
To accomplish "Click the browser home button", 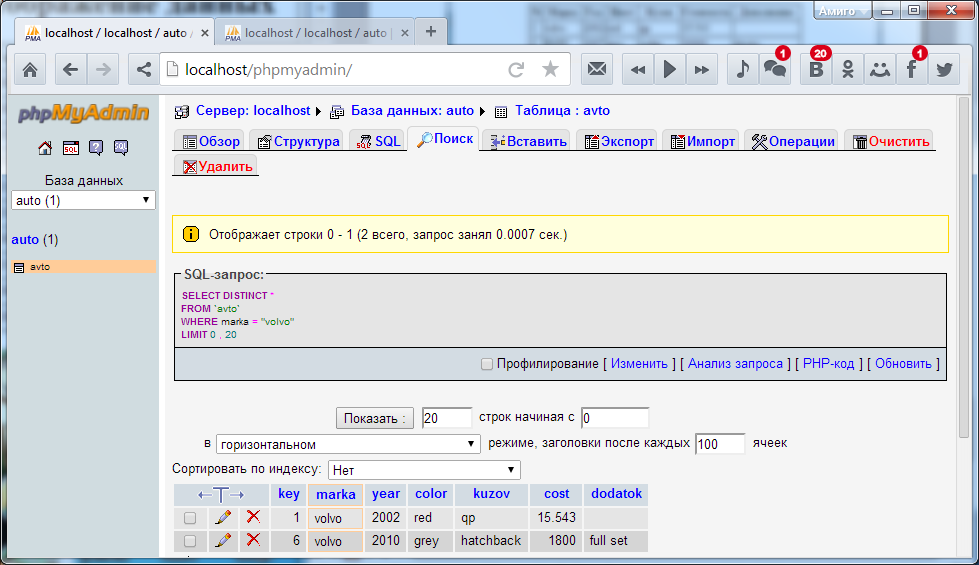I will (30, 69).
